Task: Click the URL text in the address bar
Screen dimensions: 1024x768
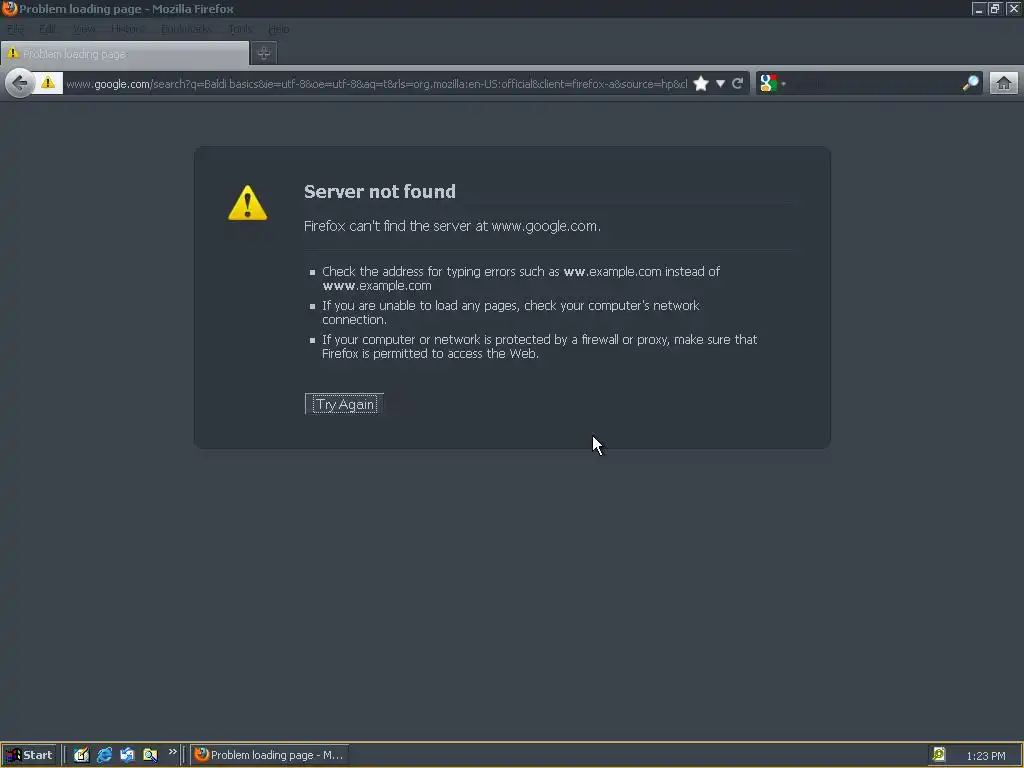Action: click(376, 84)
